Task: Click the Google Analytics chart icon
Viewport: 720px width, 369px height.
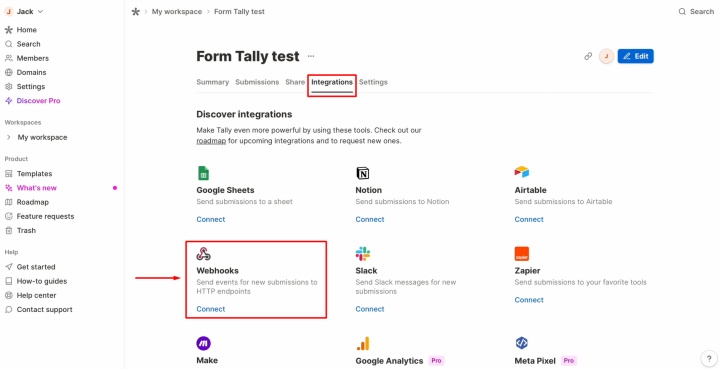Action: [363, 343]
